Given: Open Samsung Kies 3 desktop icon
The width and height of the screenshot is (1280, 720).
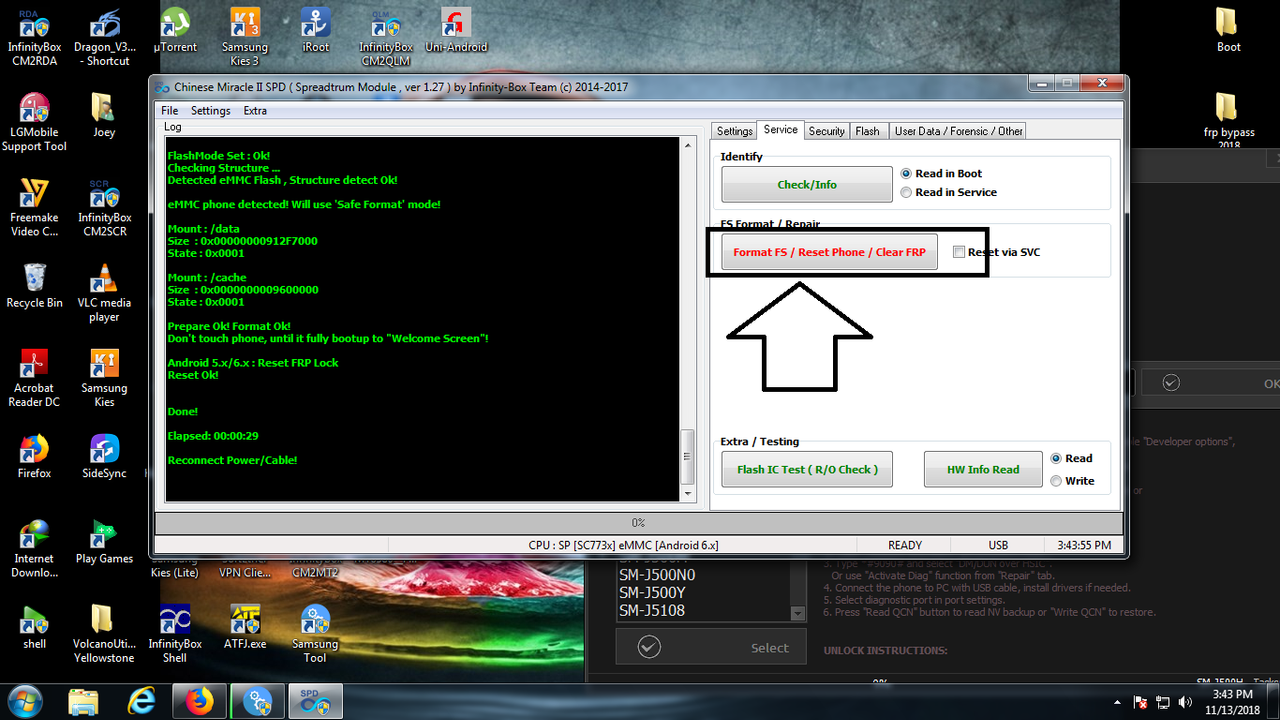Looking at the screenshot, I should point(245,38).
